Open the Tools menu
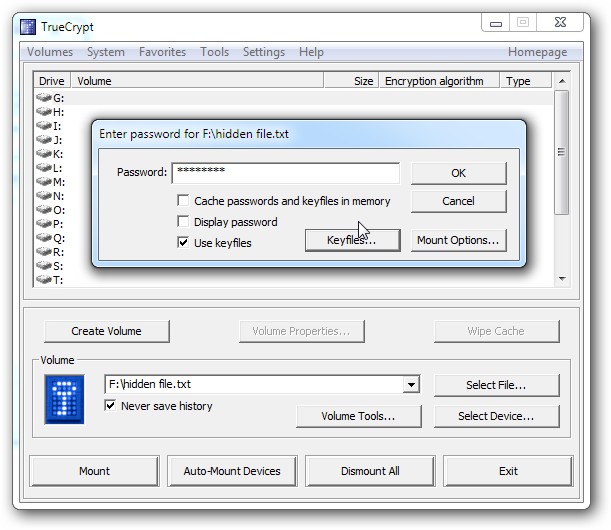This screenshot has height=530, width=611. pos(214,52)
